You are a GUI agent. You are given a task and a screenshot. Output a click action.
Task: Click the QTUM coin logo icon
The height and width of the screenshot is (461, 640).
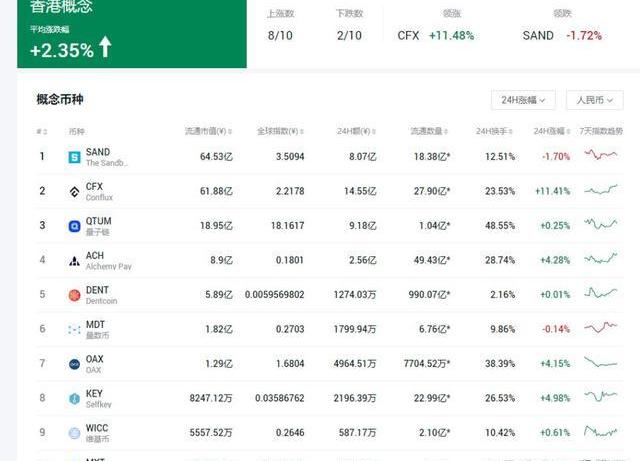(74, 226)
